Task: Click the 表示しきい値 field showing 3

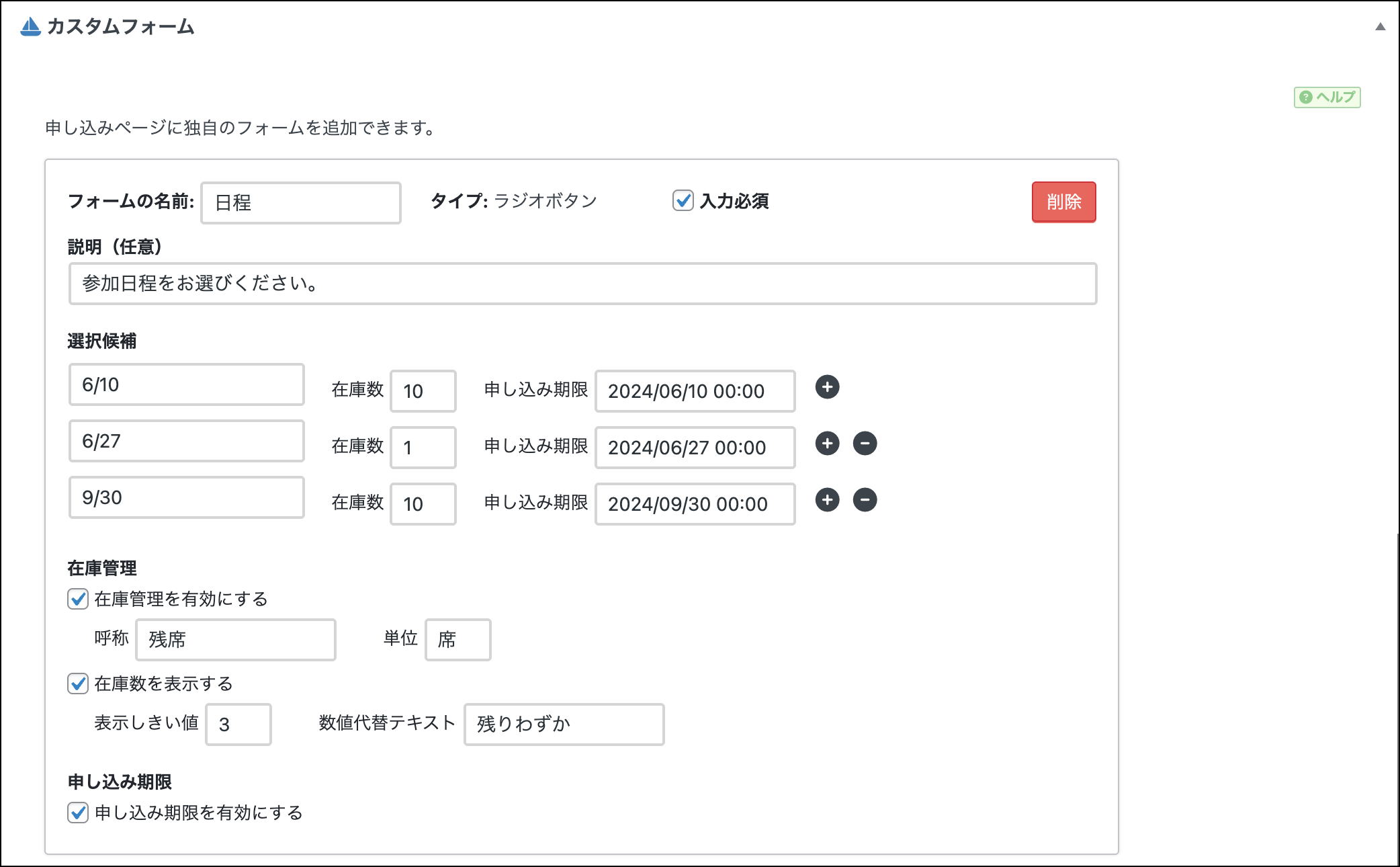Action: point(238,725)
